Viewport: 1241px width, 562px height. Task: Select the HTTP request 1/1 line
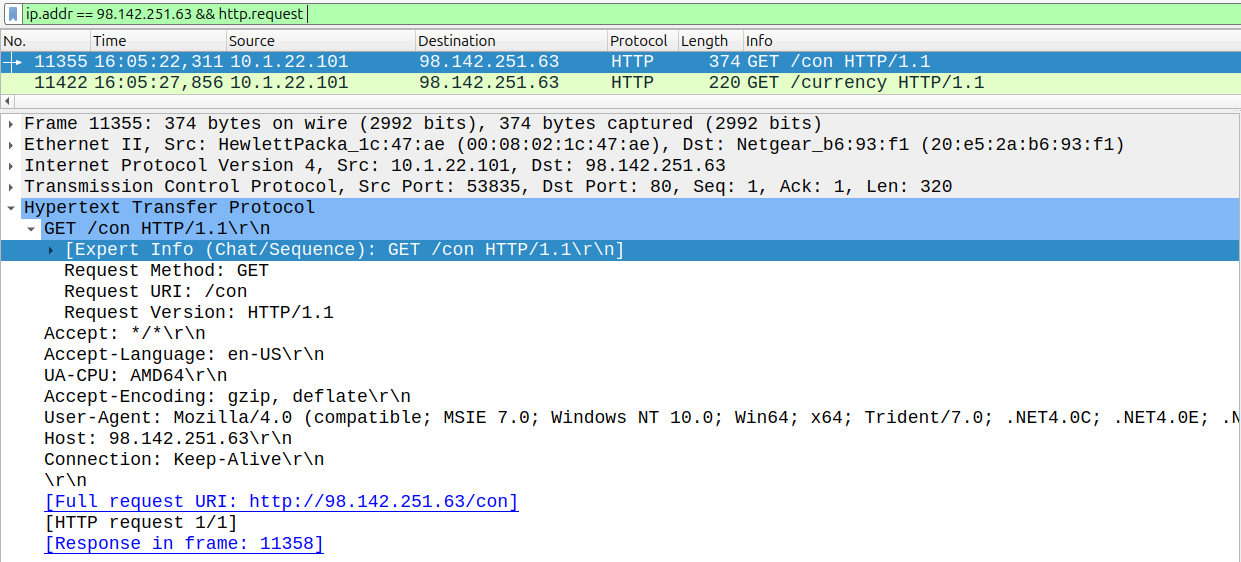tap(141, 523)
